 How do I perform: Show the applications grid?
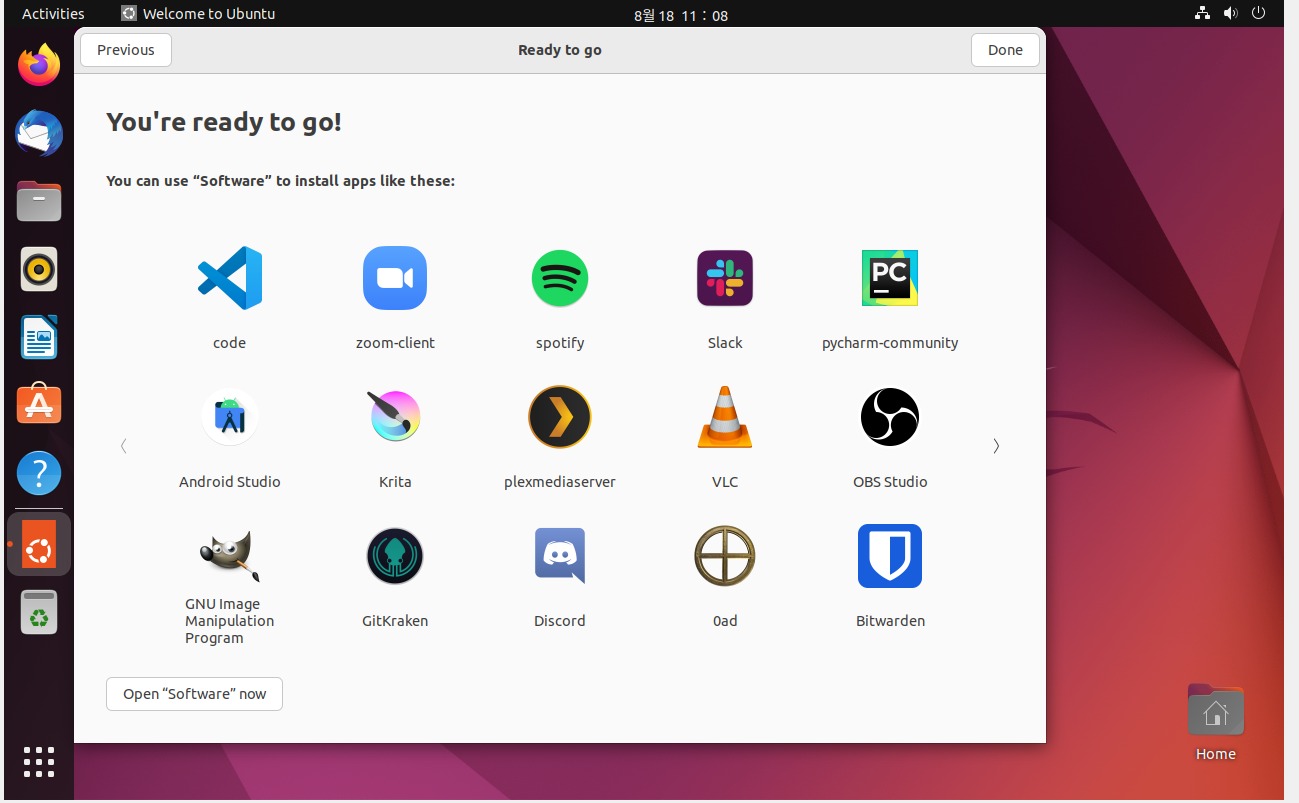pyautogui.click(x=39, y=761)
